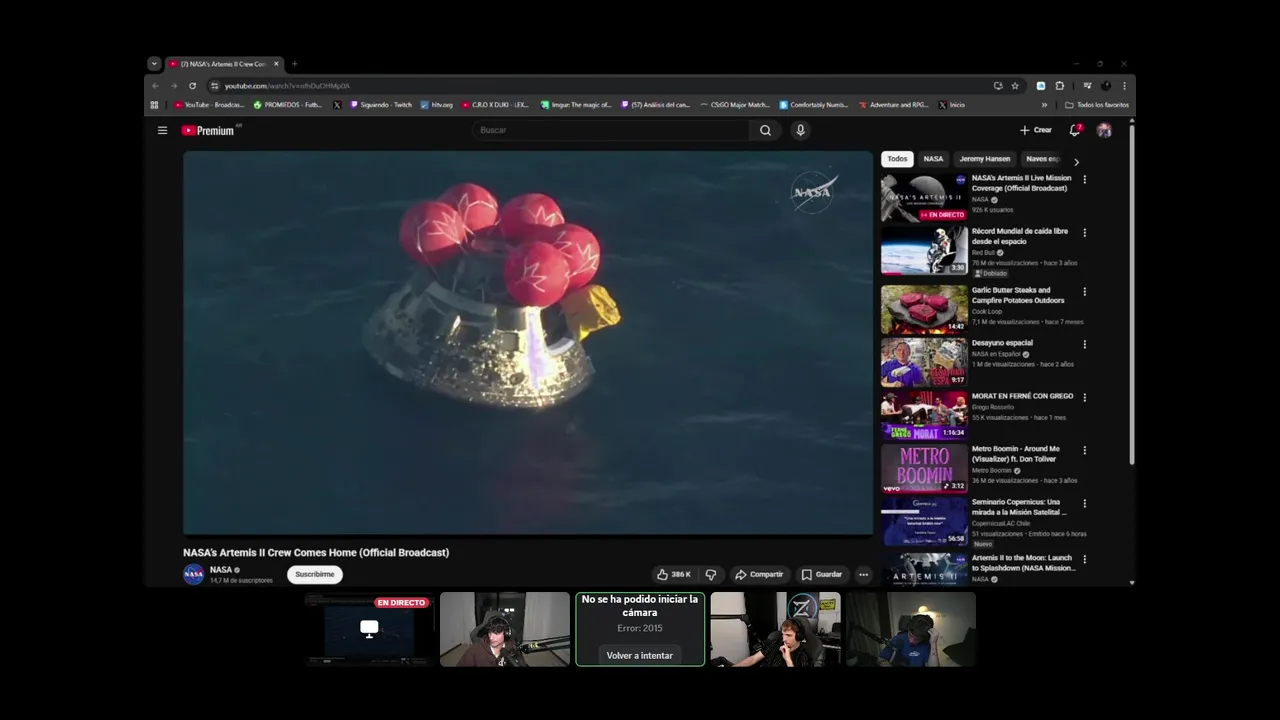Open the NASA channel avatar
Screen dimensions: 1280x720
pyautogui.click(x=194, y=574)
